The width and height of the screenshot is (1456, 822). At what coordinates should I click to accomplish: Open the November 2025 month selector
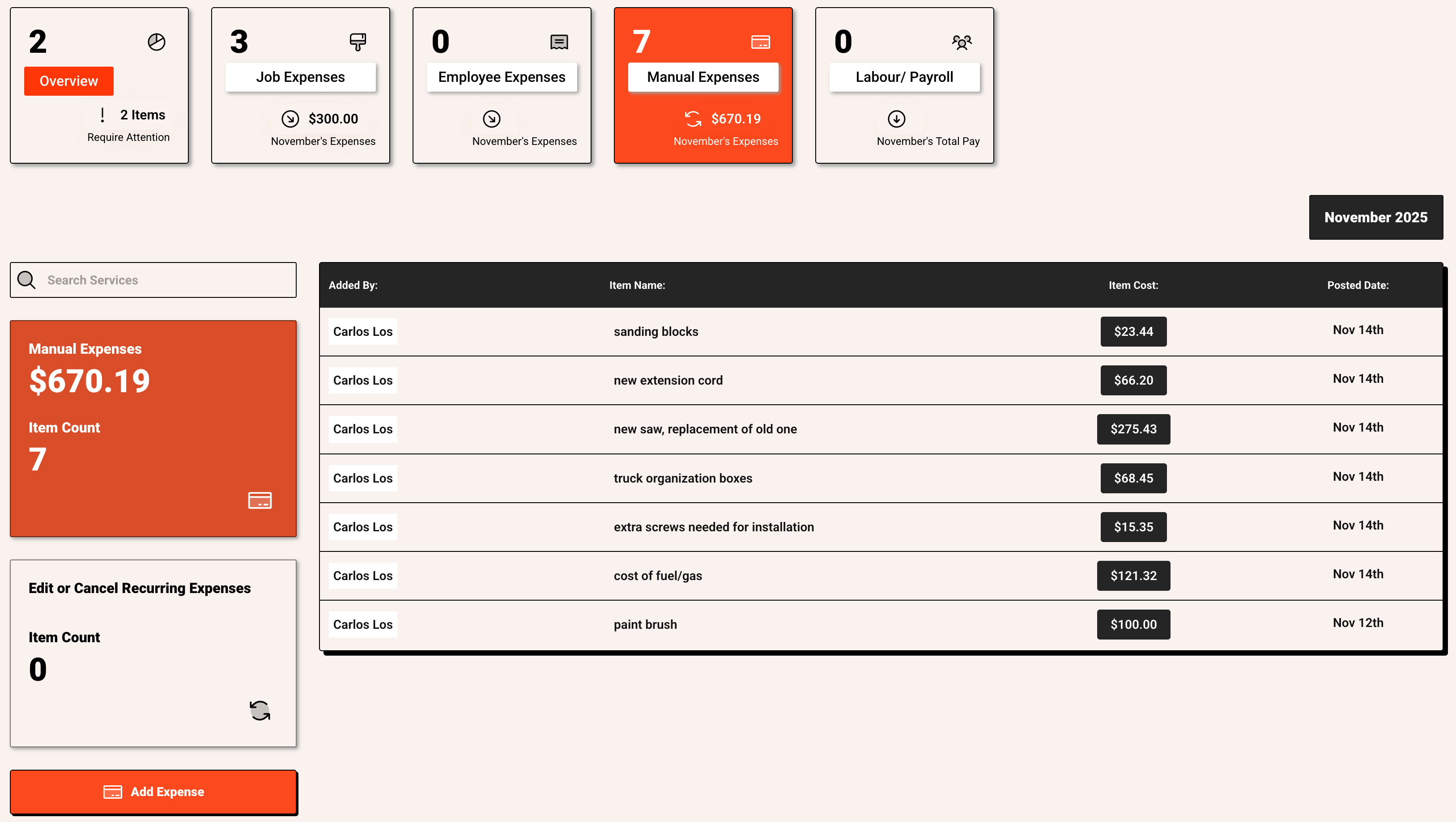(1375, 217)
